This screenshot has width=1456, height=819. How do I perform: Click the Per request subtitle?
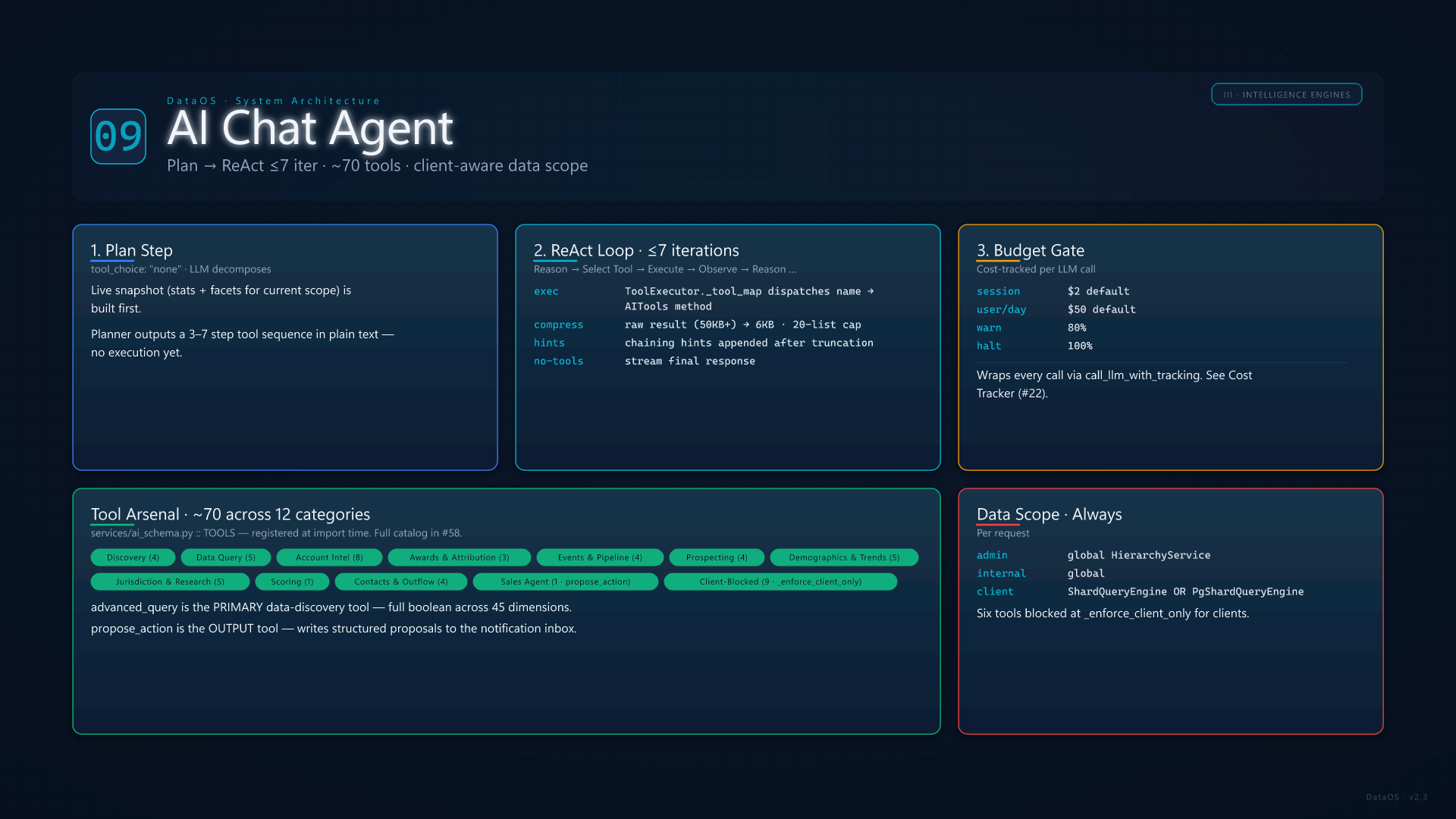tap(1003, 533)
